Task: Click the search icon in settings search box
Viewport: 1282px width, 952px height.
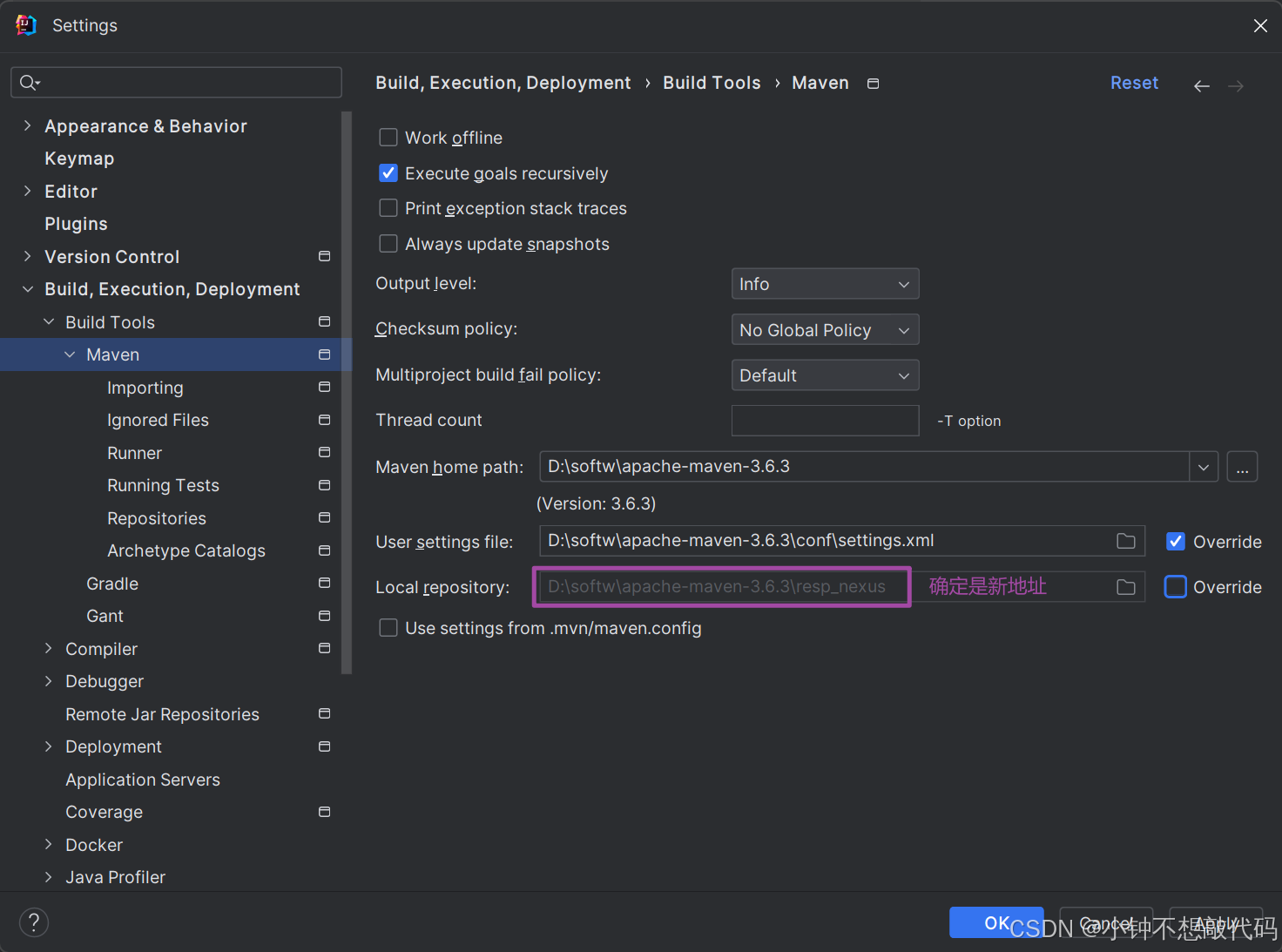Action: (x=29, y=83)
